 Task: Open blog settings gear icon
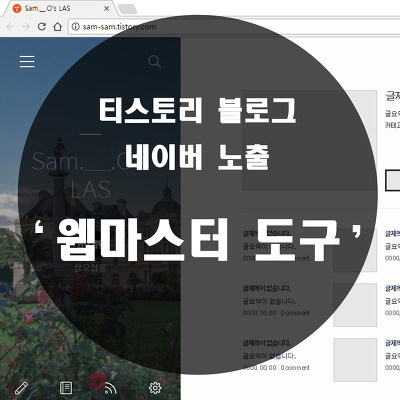(x=155, y=388)
